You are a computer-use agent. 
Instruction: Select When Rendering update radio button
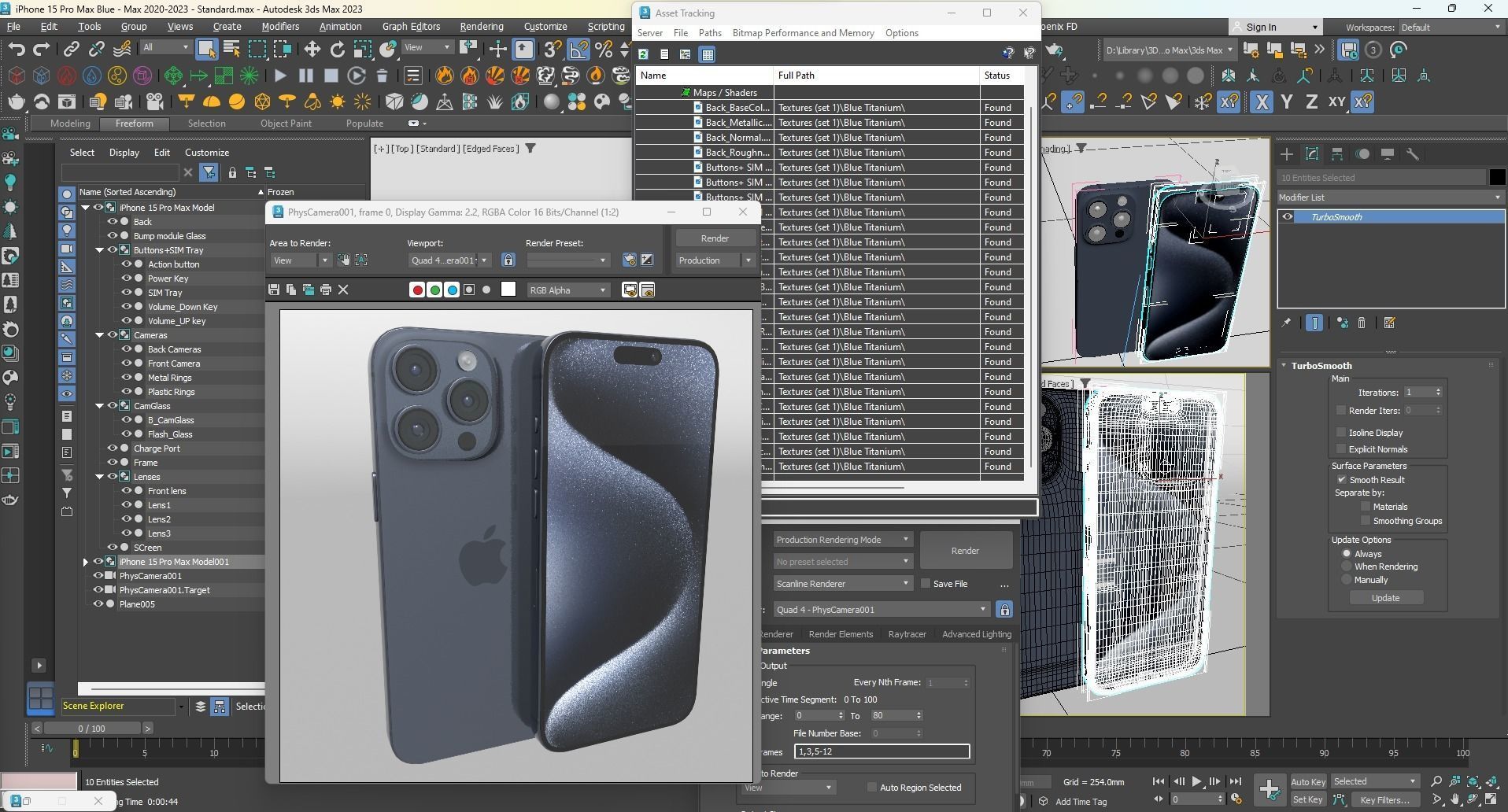click(x=1347, y=567)
